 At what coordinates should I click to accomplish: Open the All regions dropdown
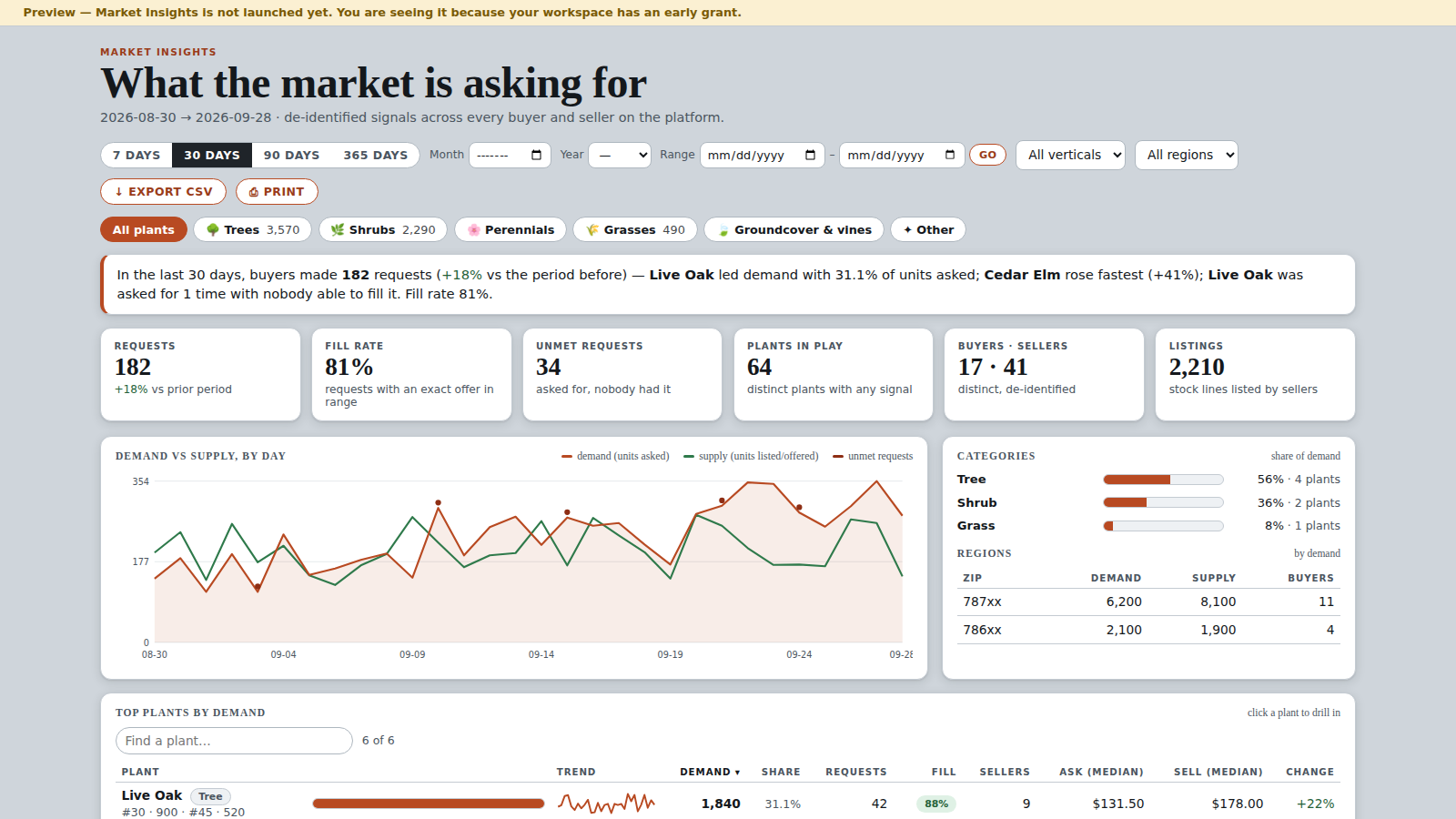click(1187, 155)
